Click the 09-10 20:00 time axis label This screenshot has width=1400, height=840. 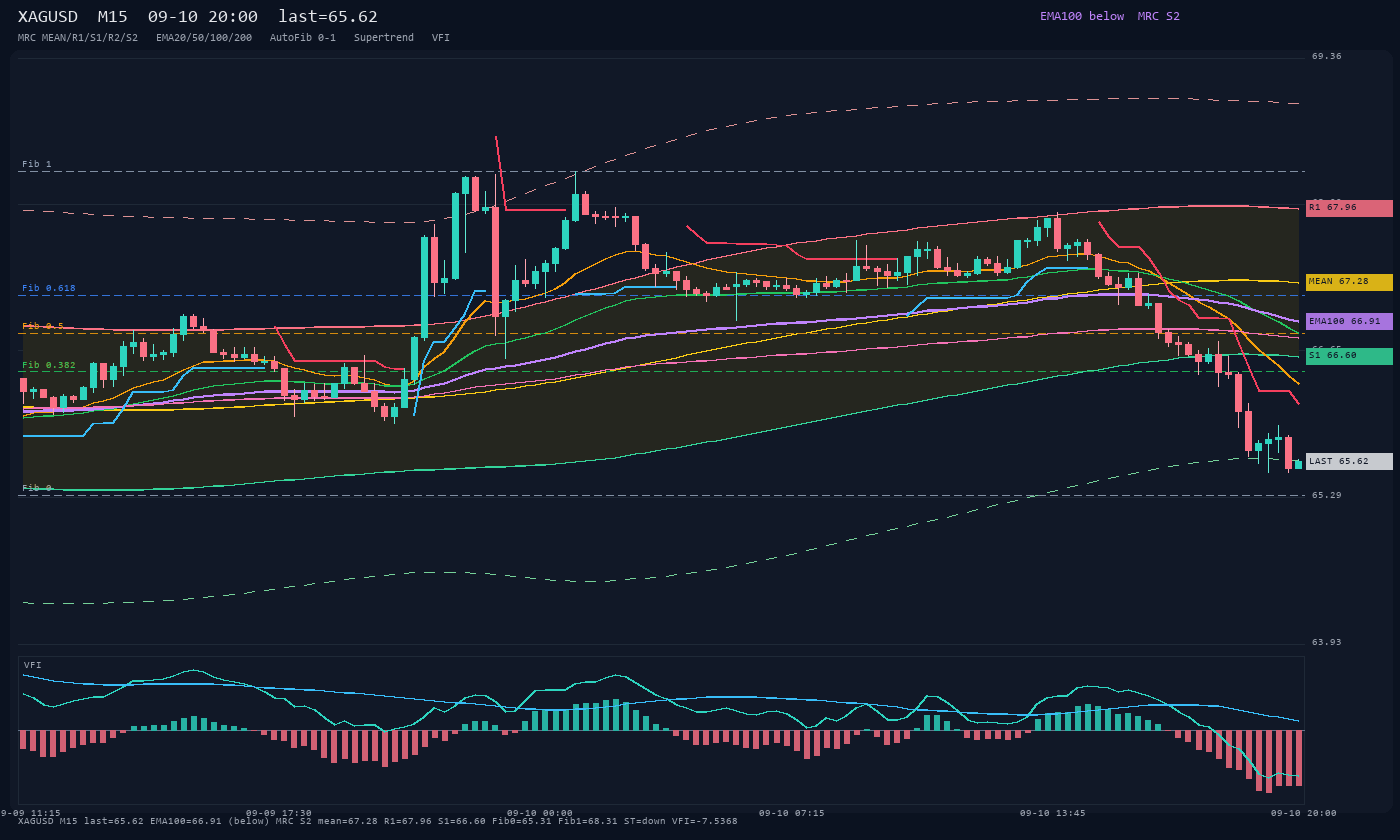pyautogui.click(x=1304, y=813)
